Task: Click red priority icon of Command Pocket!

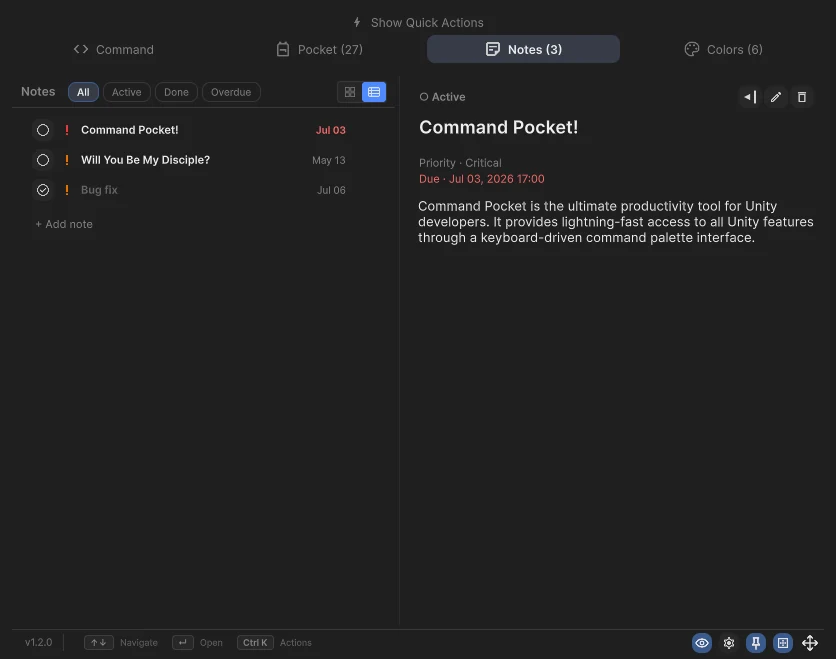Action: pos(67,130)
